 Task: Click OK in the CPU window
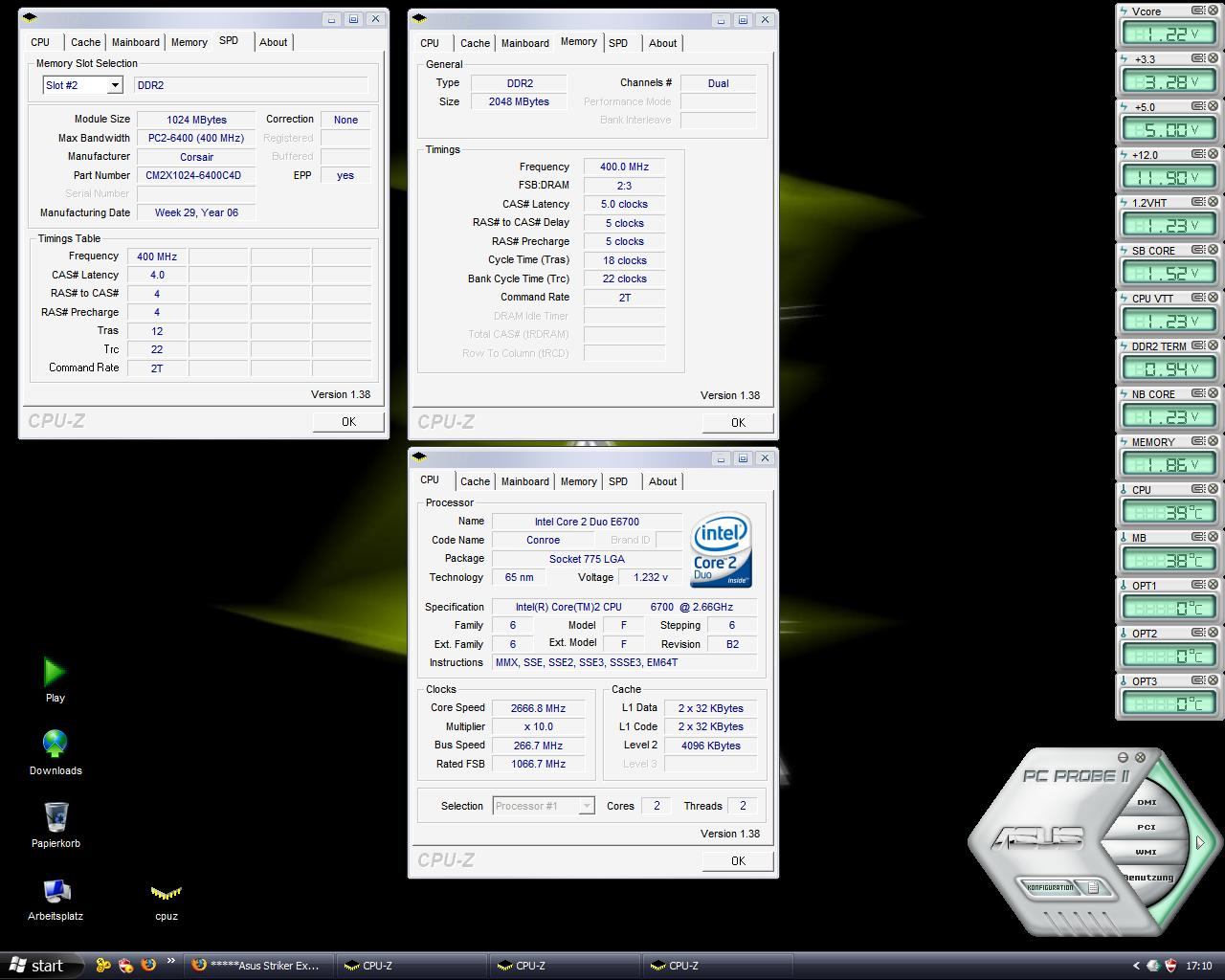(x=738, y=860)
